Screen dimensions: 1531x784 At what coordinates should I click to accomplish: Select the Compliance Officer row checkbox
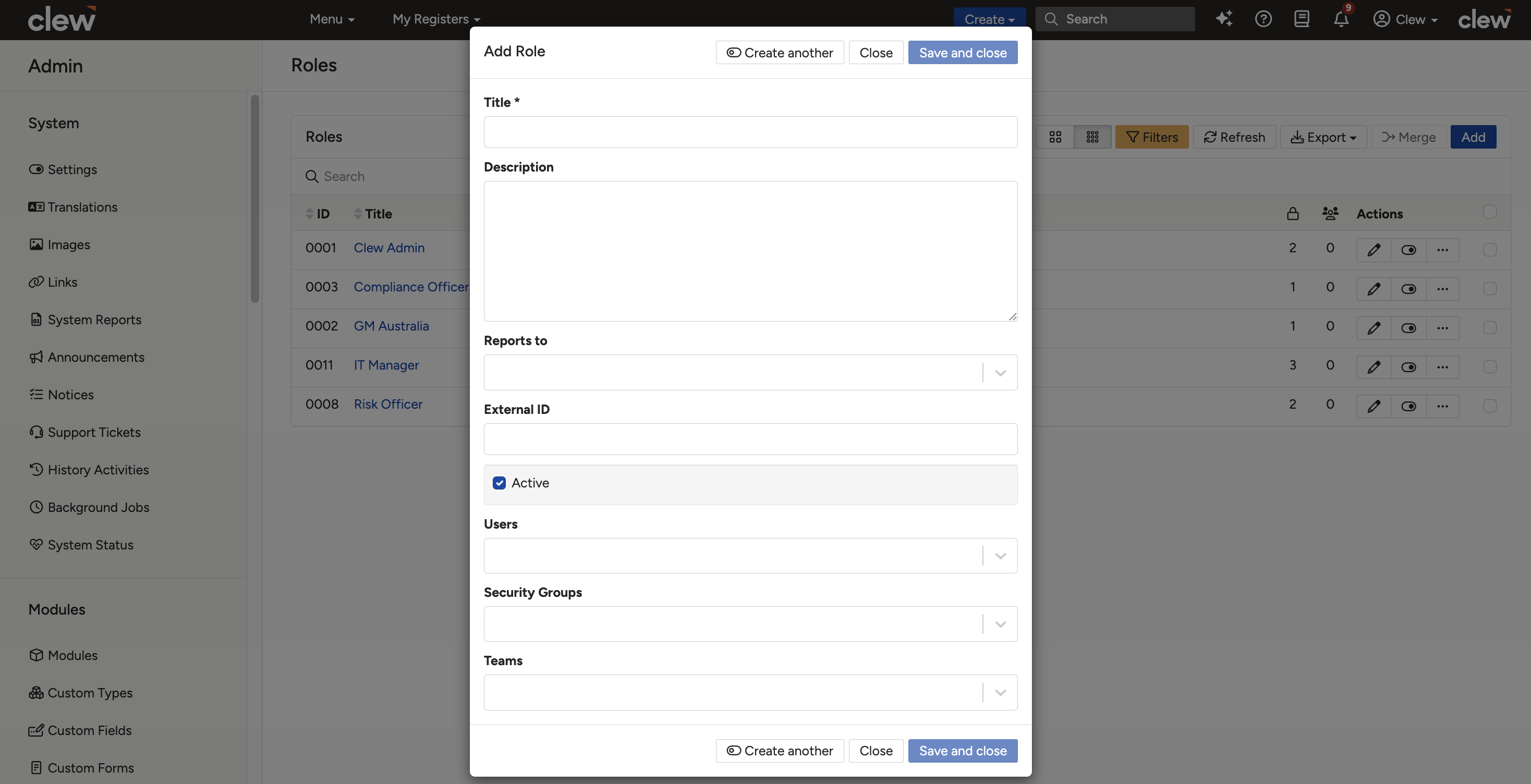coord(1489,289)
